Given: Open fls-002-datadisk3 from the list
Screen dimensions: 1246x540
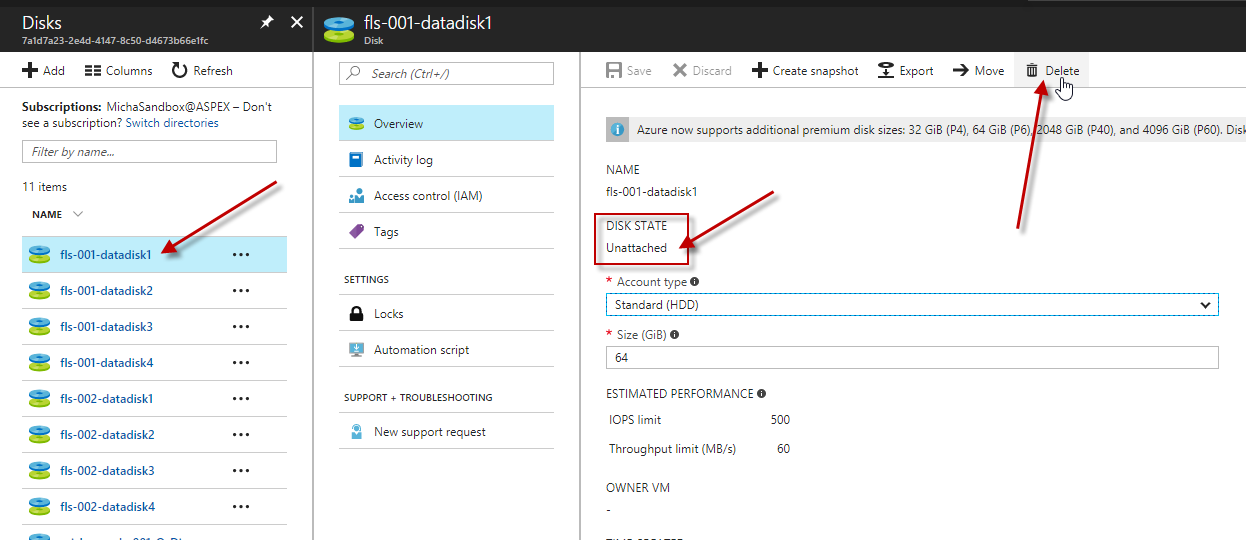Looking at the screenshot, I should 107,471.
